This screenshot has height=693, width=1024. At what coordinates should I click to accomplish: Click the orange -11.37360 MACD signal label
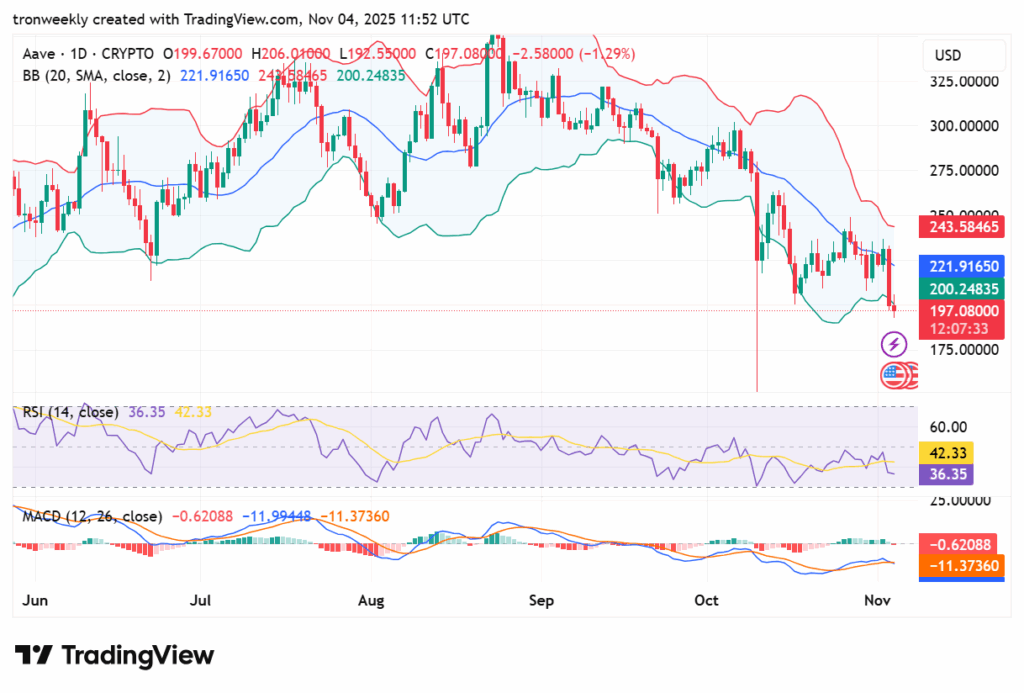click(961, 566)
